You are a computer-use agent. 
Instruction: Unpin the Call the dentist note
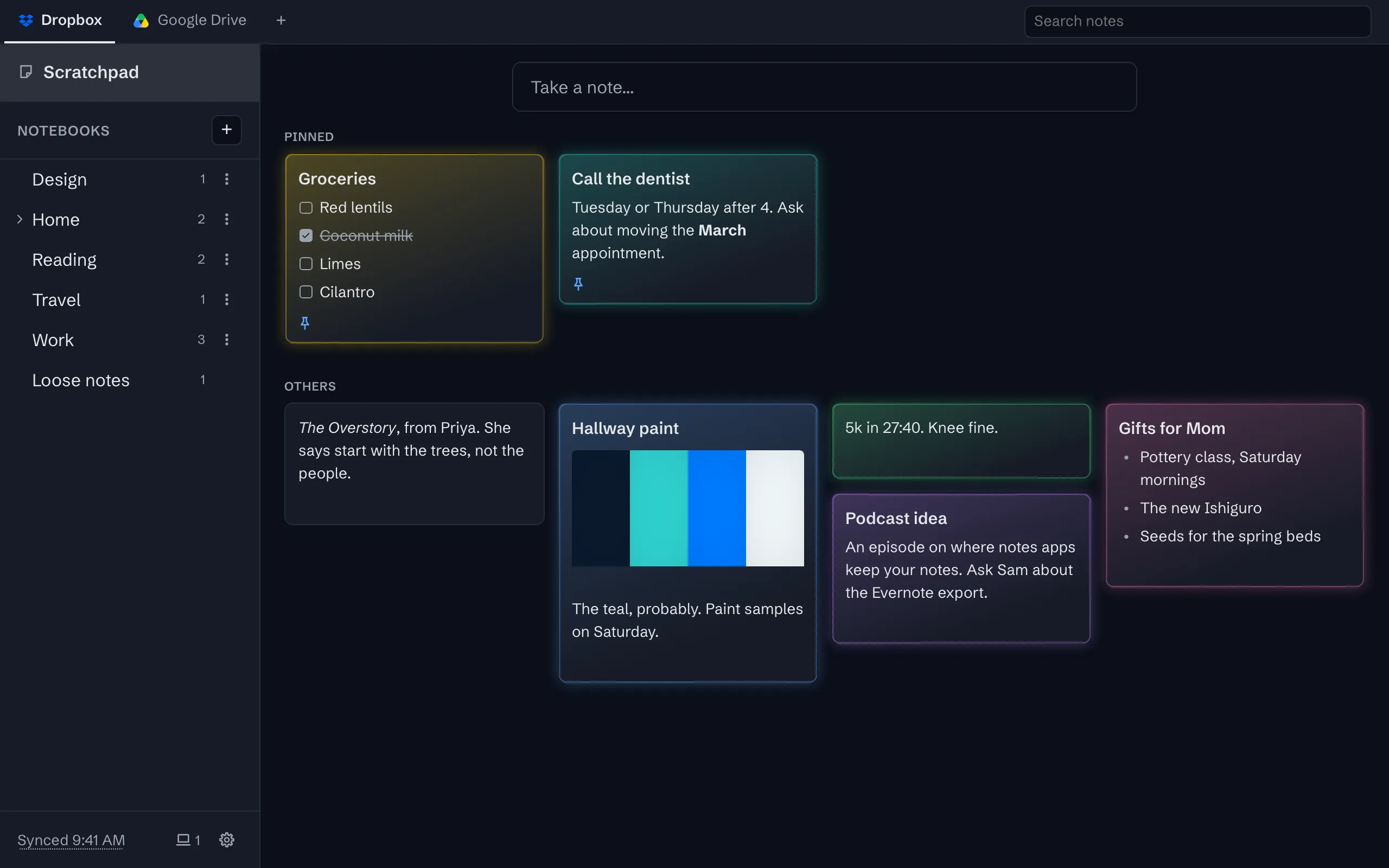pyautogui.click(x=578, y=284)
